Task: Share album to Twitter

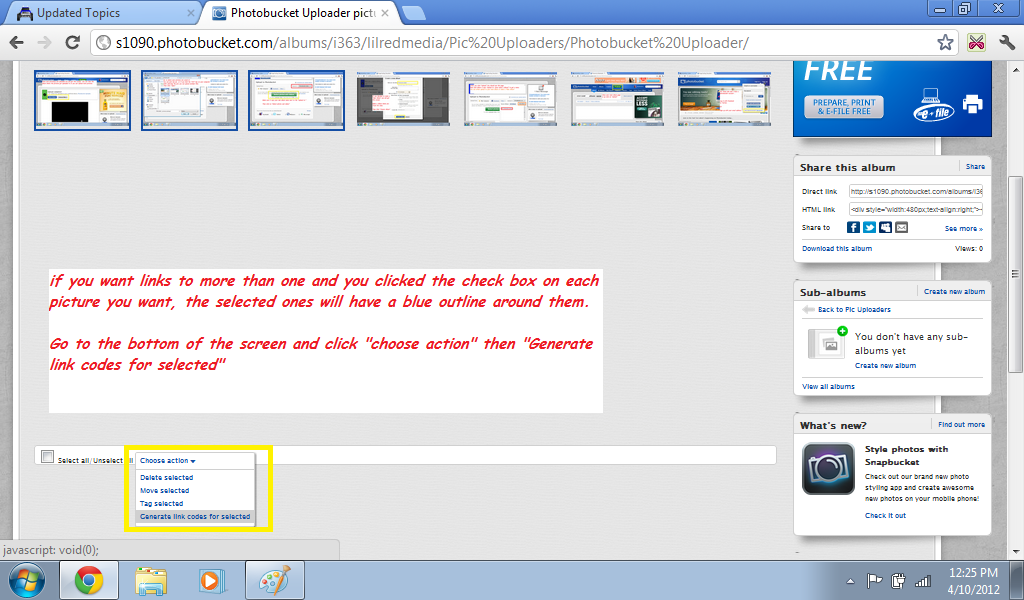Action: coord(869,228)
